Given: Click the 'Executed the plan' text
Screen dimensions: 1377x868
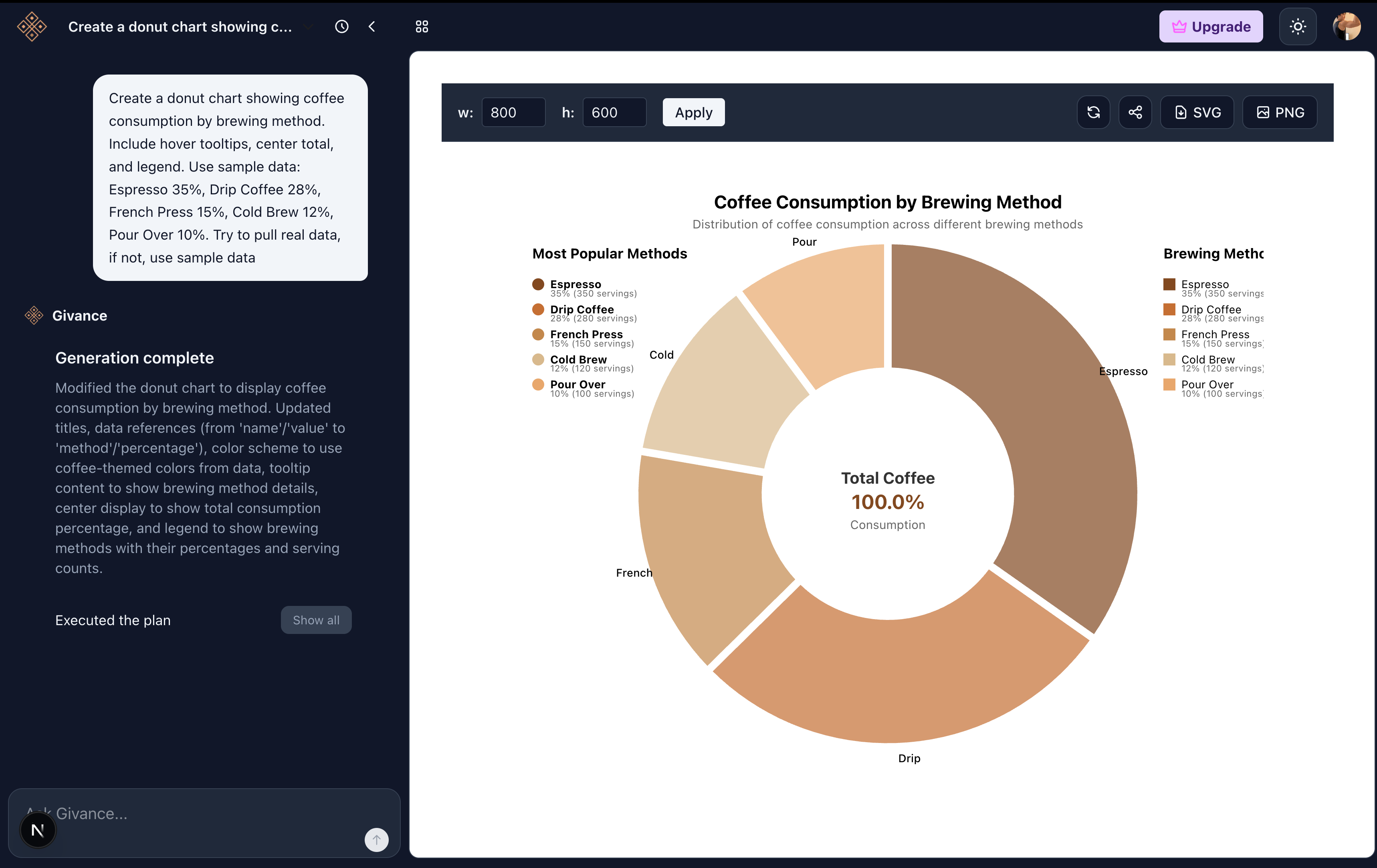Looking at the screenshot, I should tap(113, 620).
